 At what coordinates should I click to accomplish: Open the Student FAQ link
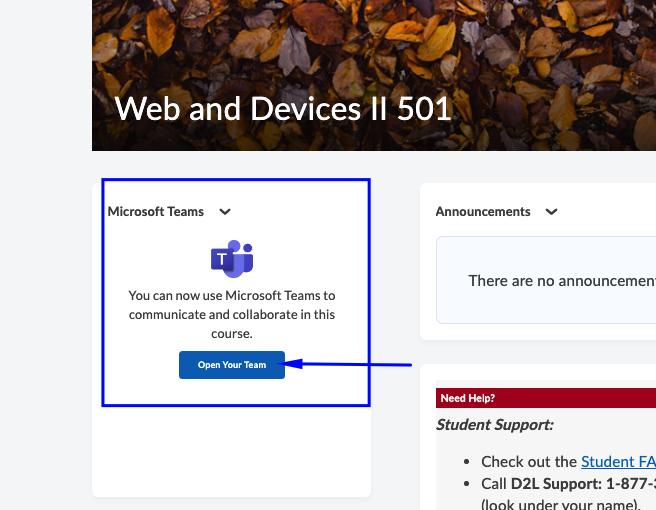coord(618,461)
